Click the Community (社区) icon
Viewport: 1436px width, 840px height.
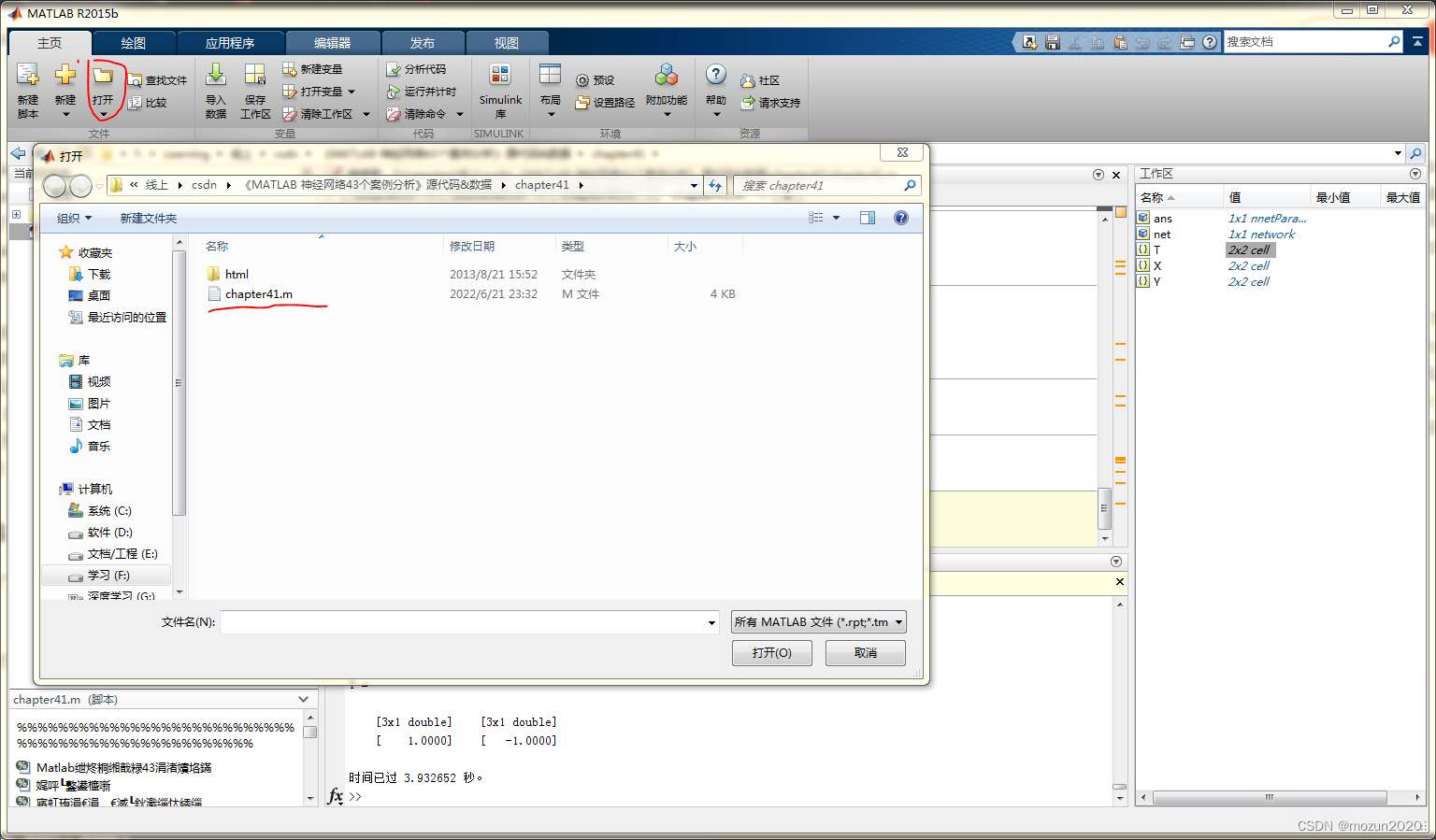748,80
